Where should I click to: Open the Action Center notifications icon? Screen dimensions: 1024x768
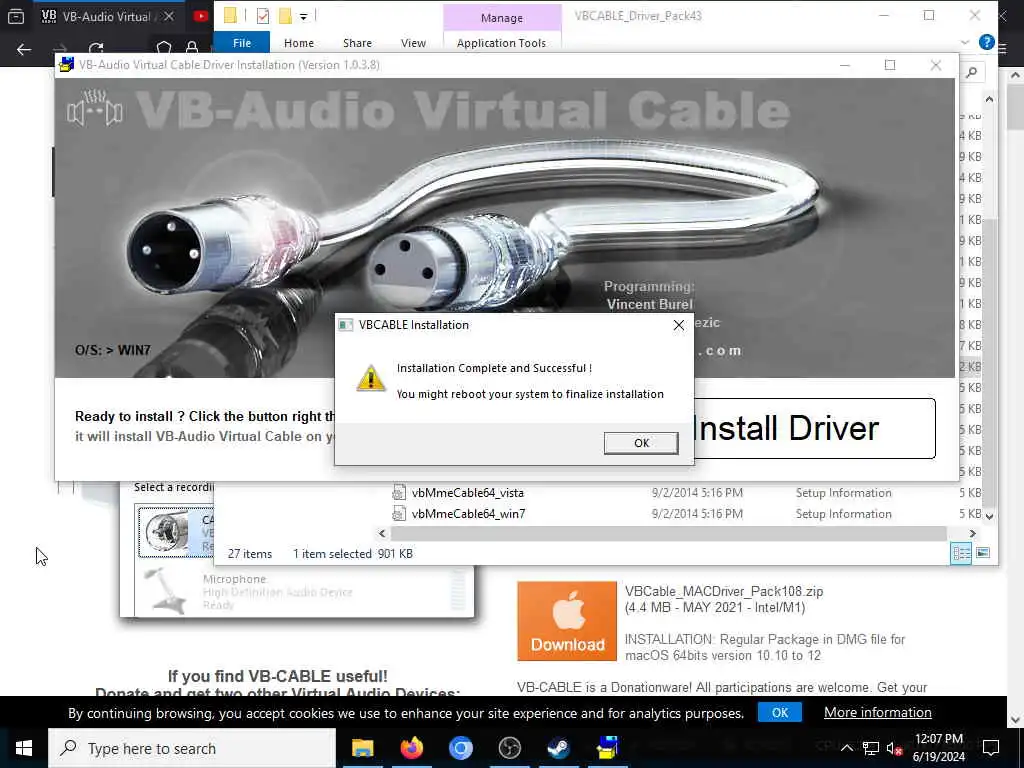(991, 748)
